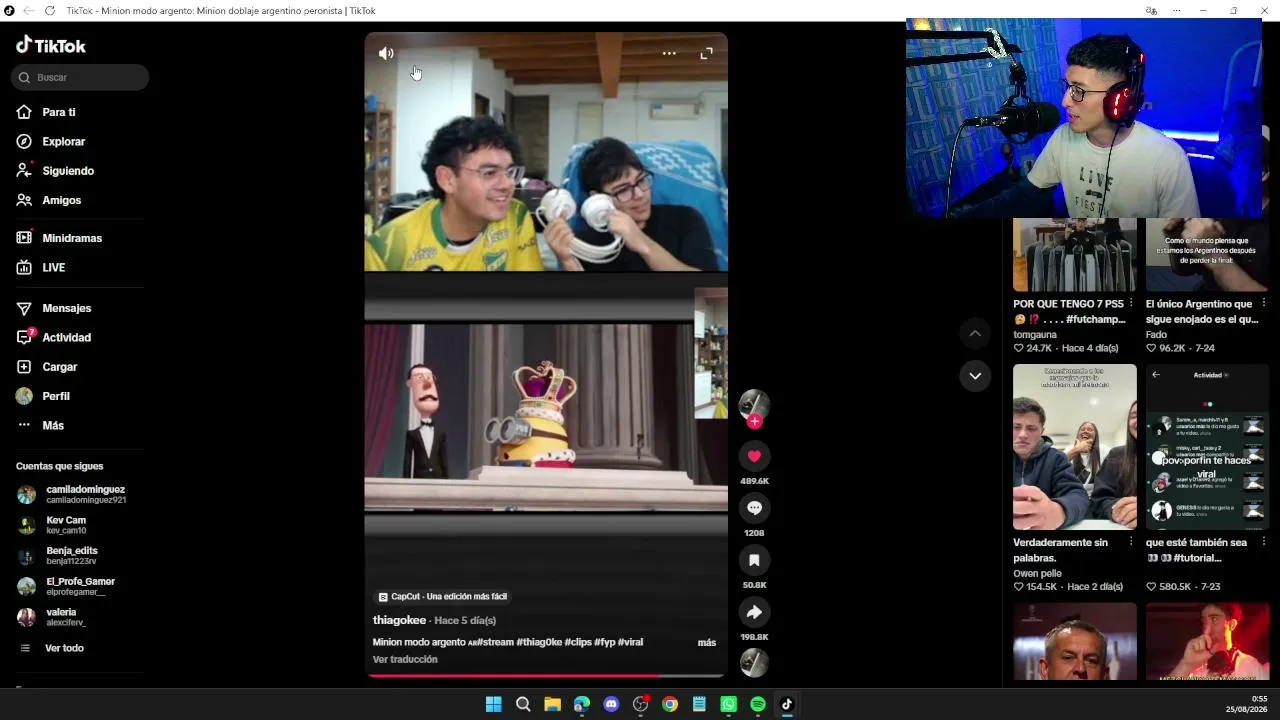Launch Microsoft Edge from the taskbar
Screen dimensions: 1280x720
point(582,704)
